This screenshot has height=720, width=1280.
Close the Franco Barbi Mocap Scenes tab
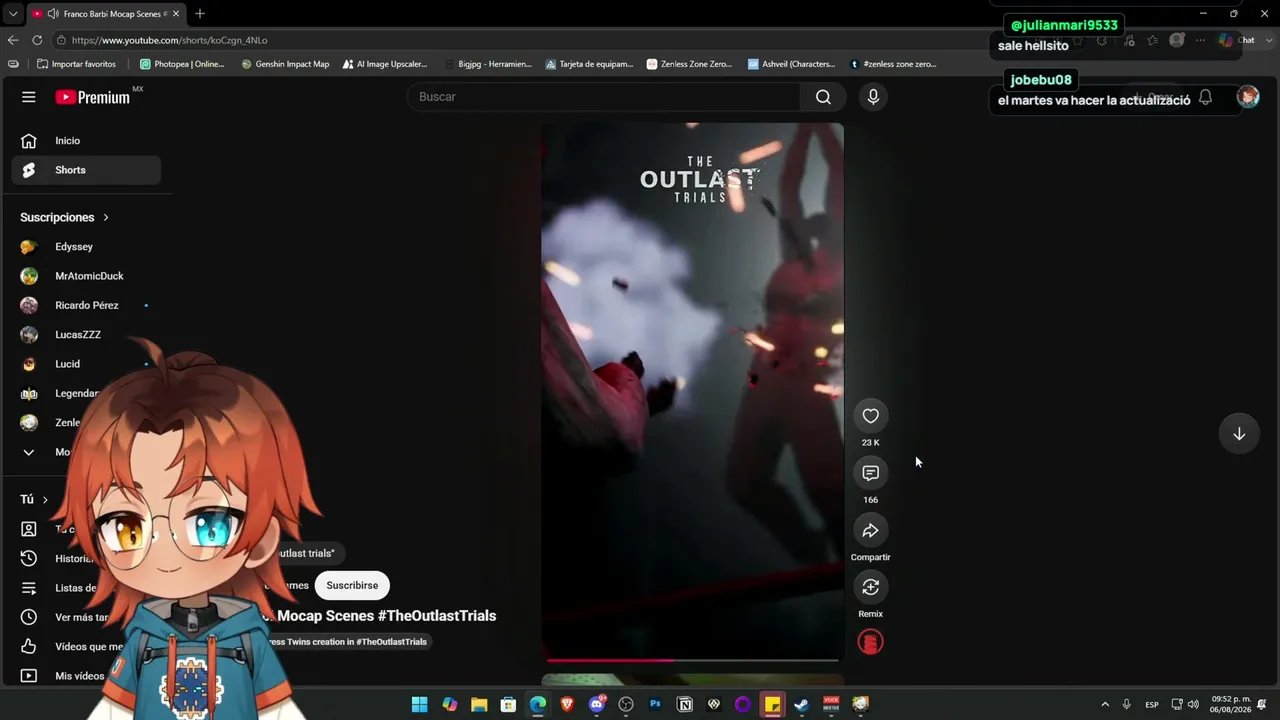pyautogui.click(x=176, y=14)
